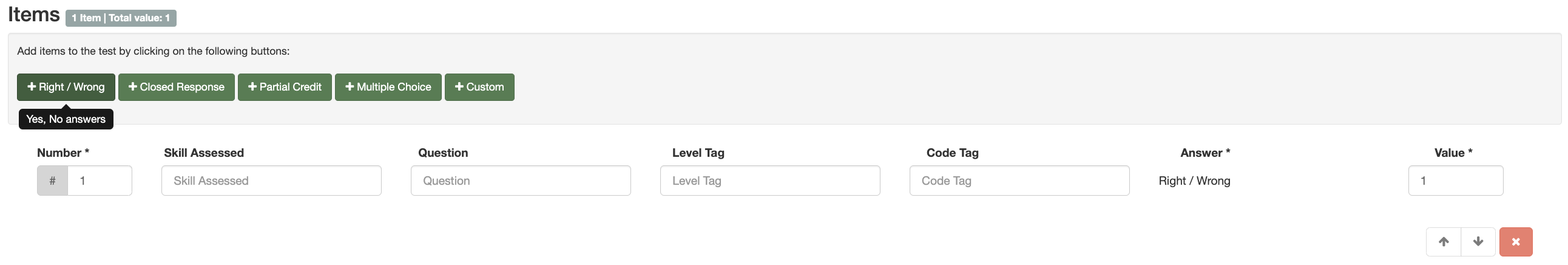The width and height of the screenshot is (1568, 265).
Task: Focus the item Number input box
Action: tap(100, 181)
